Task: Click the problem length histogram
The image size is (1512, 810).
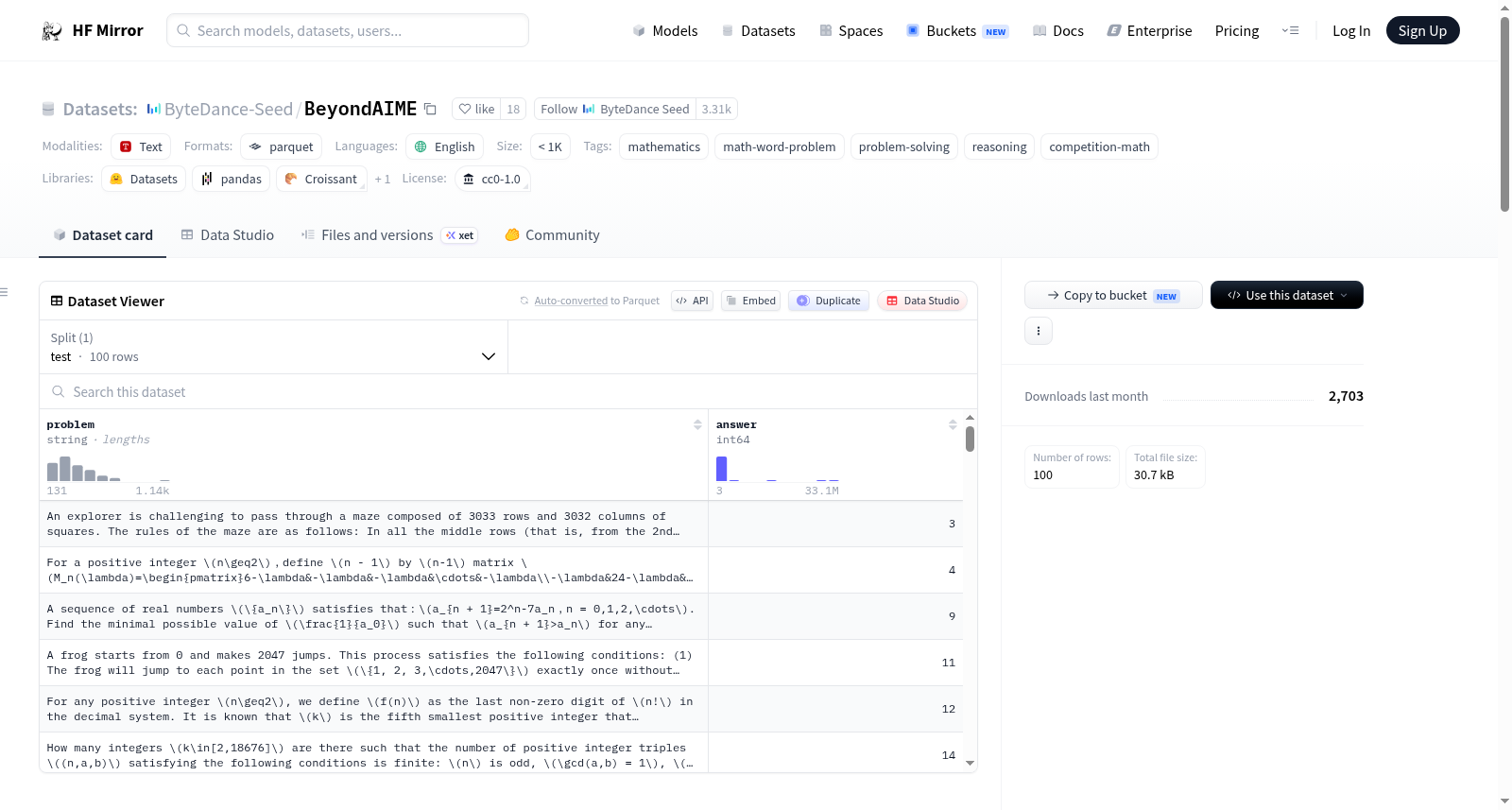Action: (109, 469)
